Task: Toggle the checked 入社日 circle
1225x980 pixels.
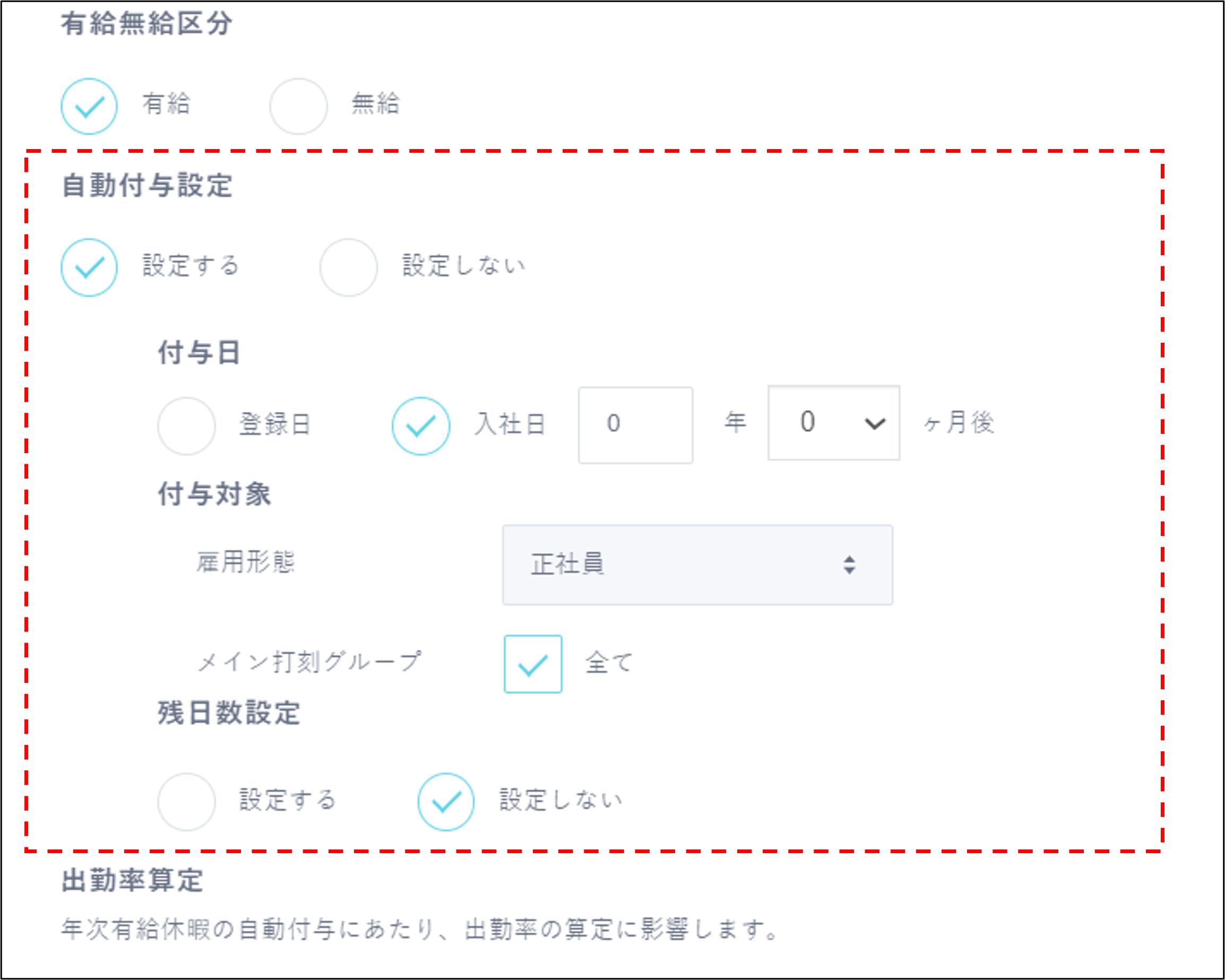Action: click(421, 426)
